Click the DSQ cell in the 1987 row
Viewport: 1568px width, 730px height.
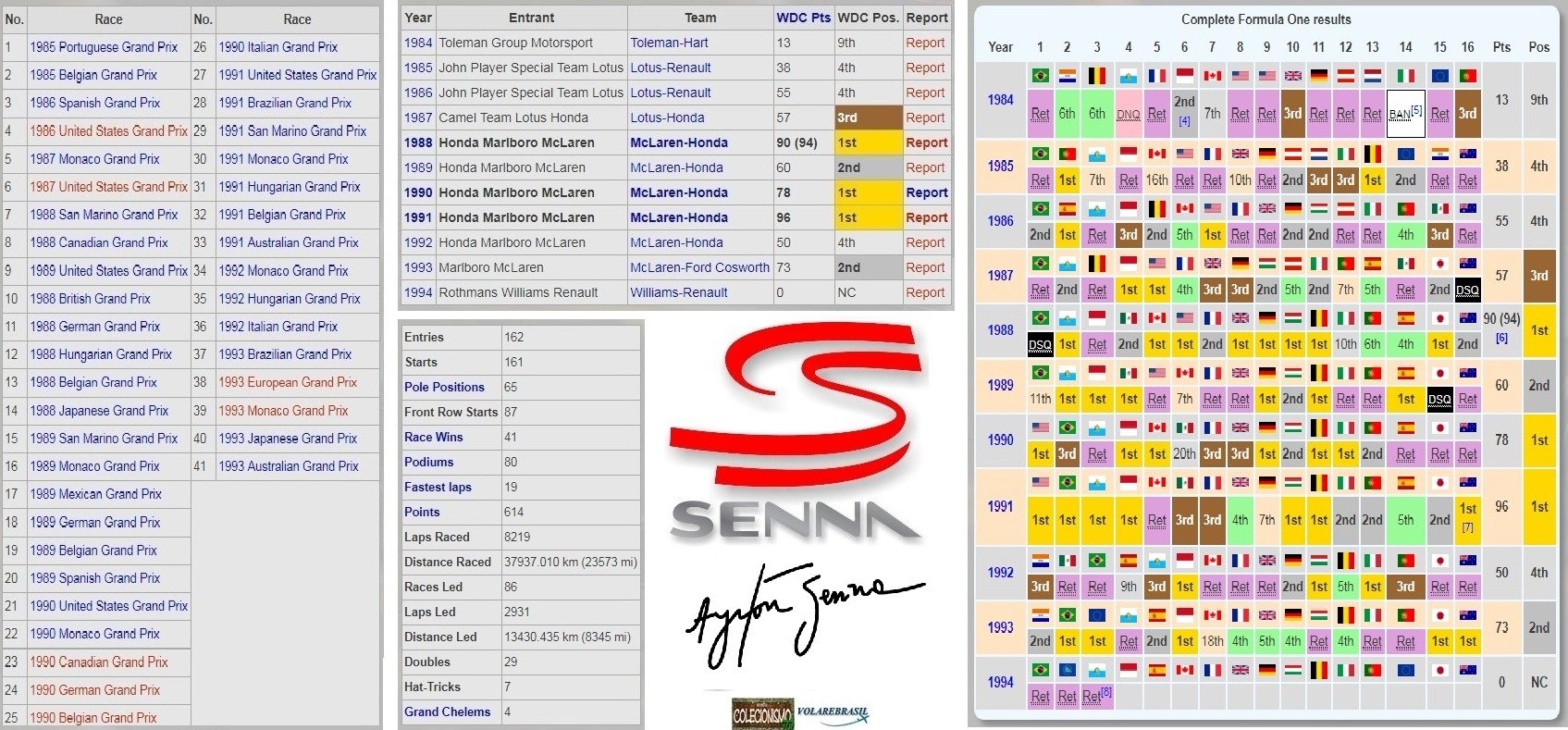coord(1468,290)
